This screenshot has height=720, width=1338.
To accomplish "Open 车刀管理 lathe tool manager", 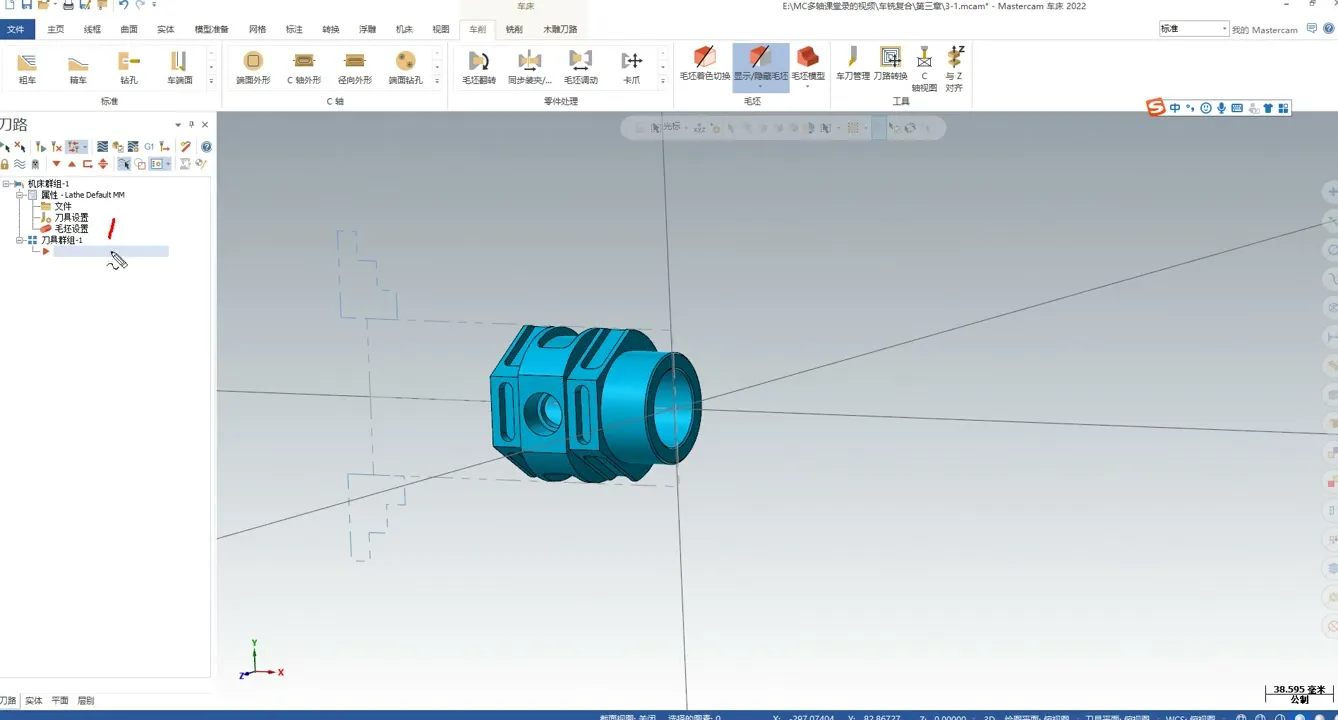I will (x=853, y=62).
